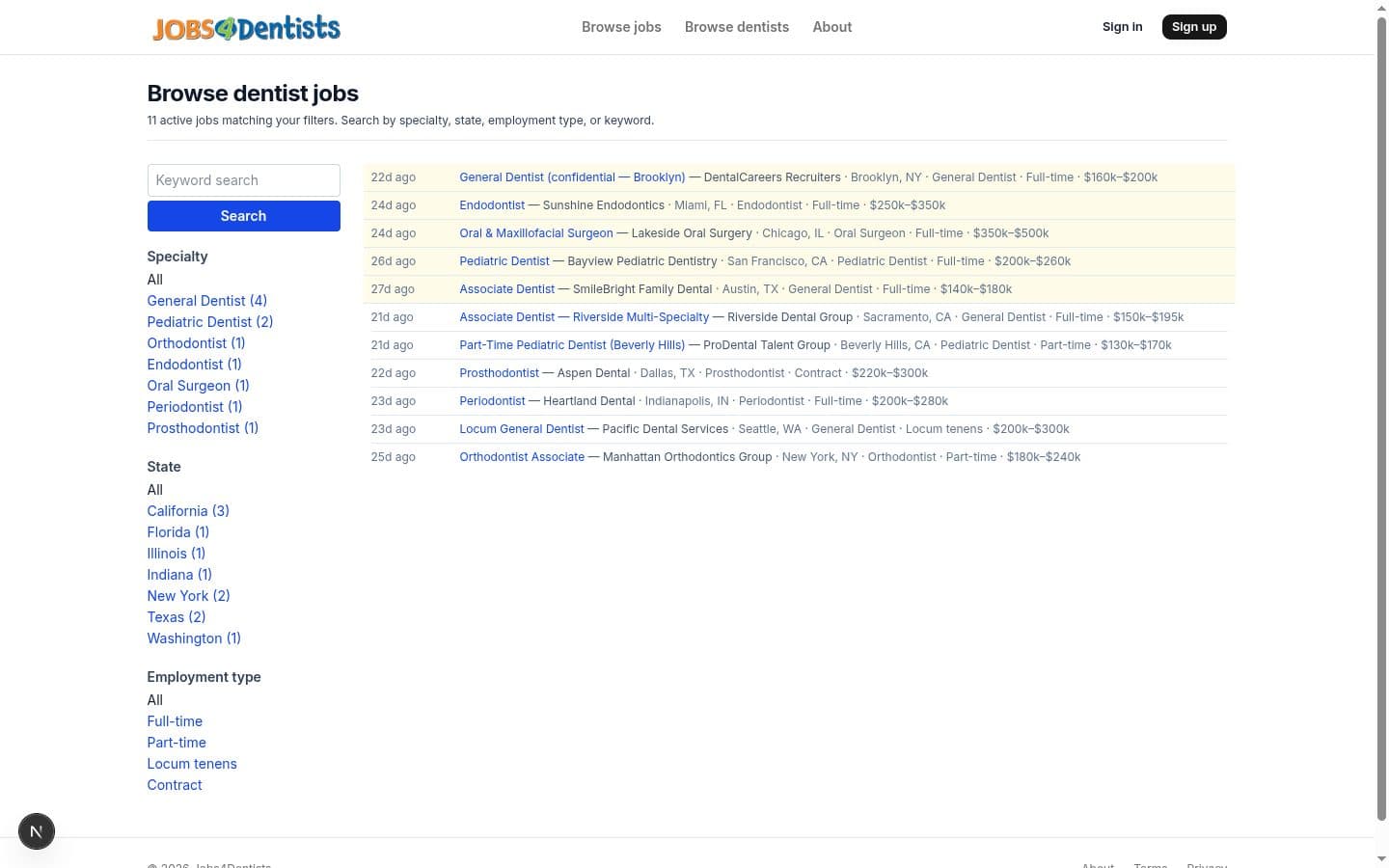1389x868 pixels.
Task: Open Browse dentists navigation item
Action: (737, 27)
